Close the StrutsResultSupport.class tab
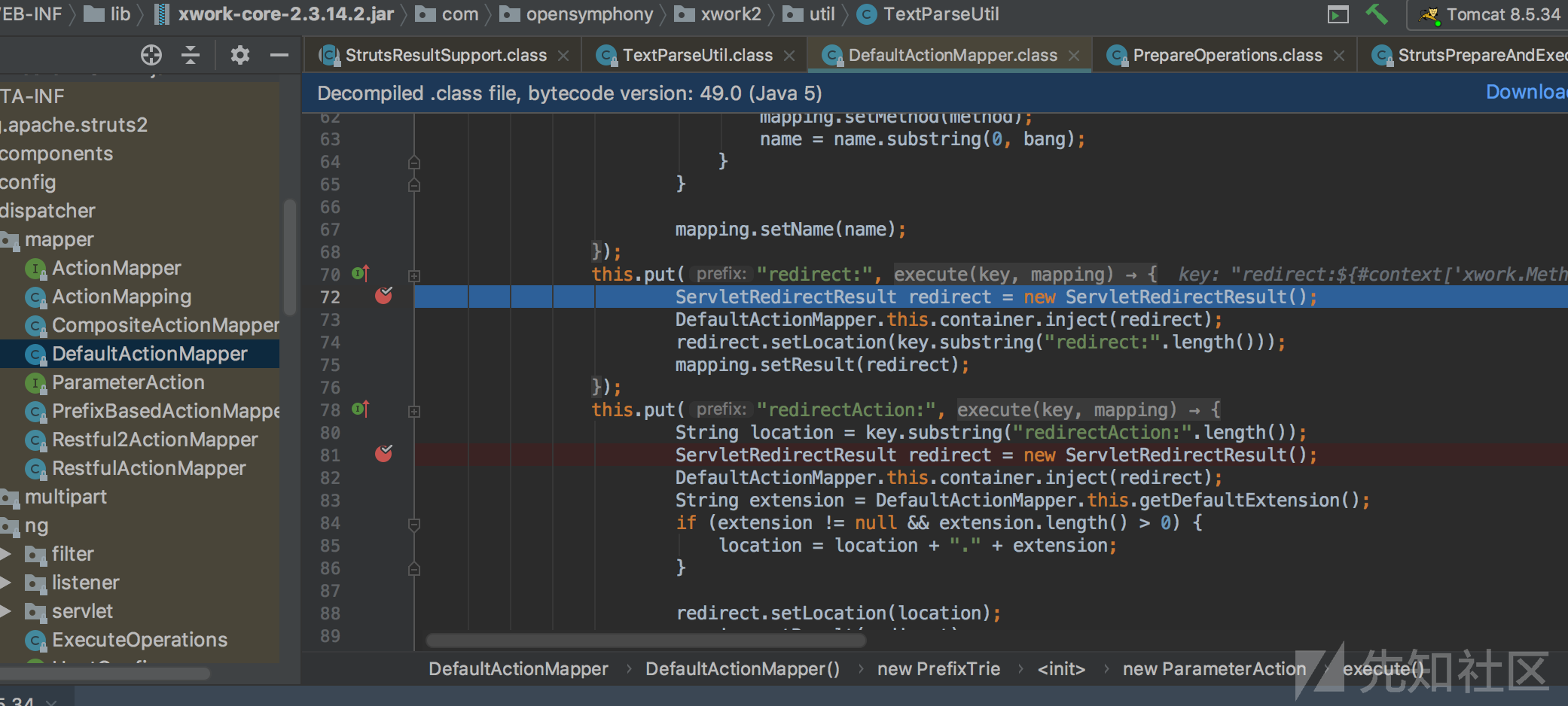 pyautogui.click(x=563, y=56)
